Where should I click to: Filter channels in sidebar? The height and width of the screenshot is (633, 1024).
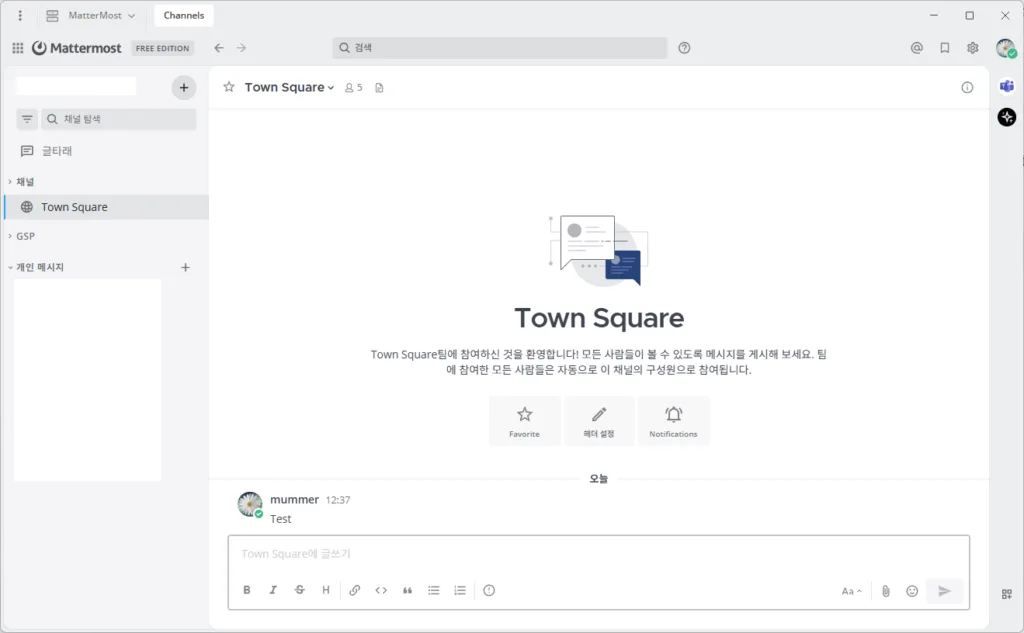point(27,119)
